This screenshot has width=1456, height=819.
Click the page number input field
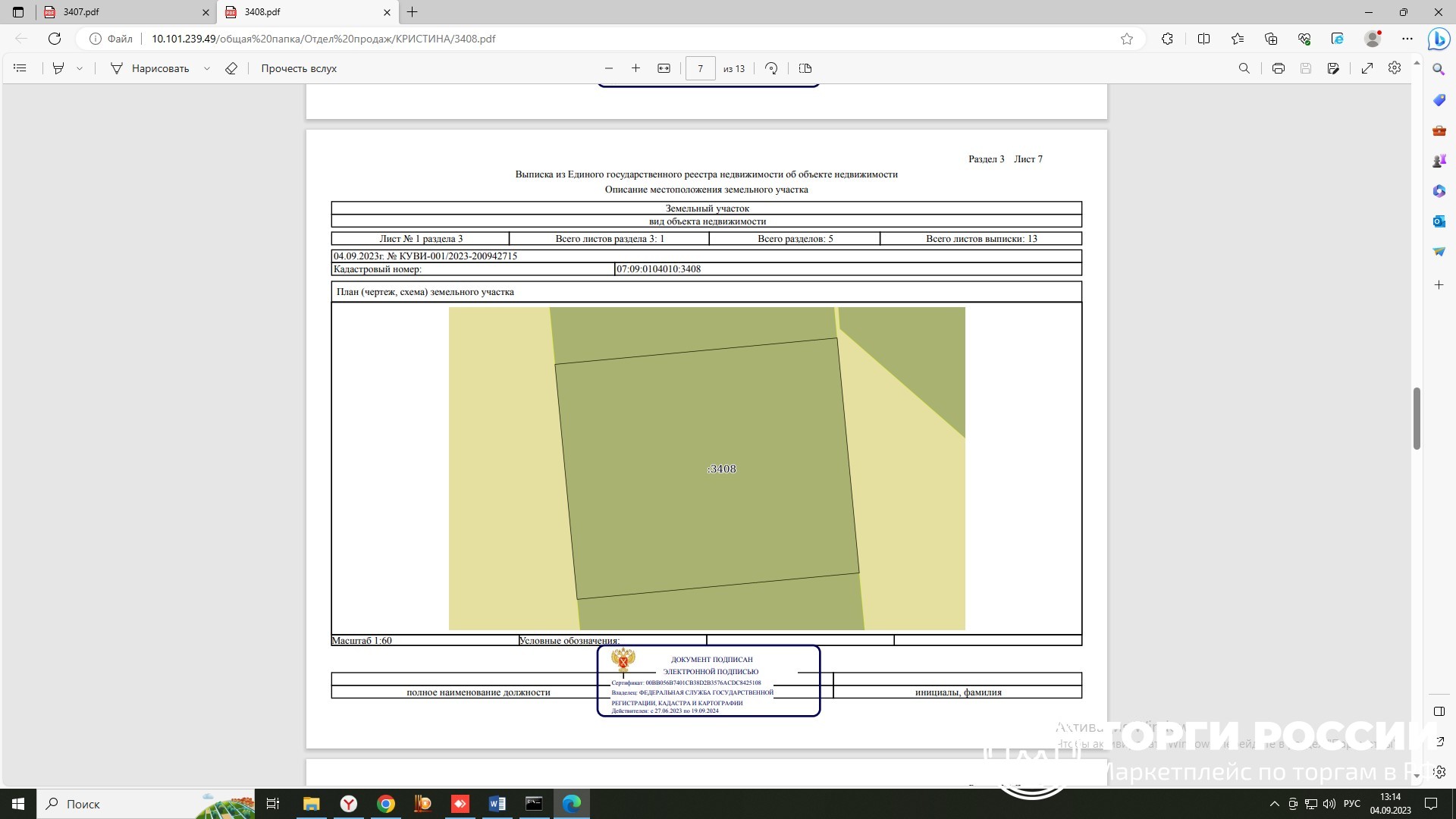(700, 68)
